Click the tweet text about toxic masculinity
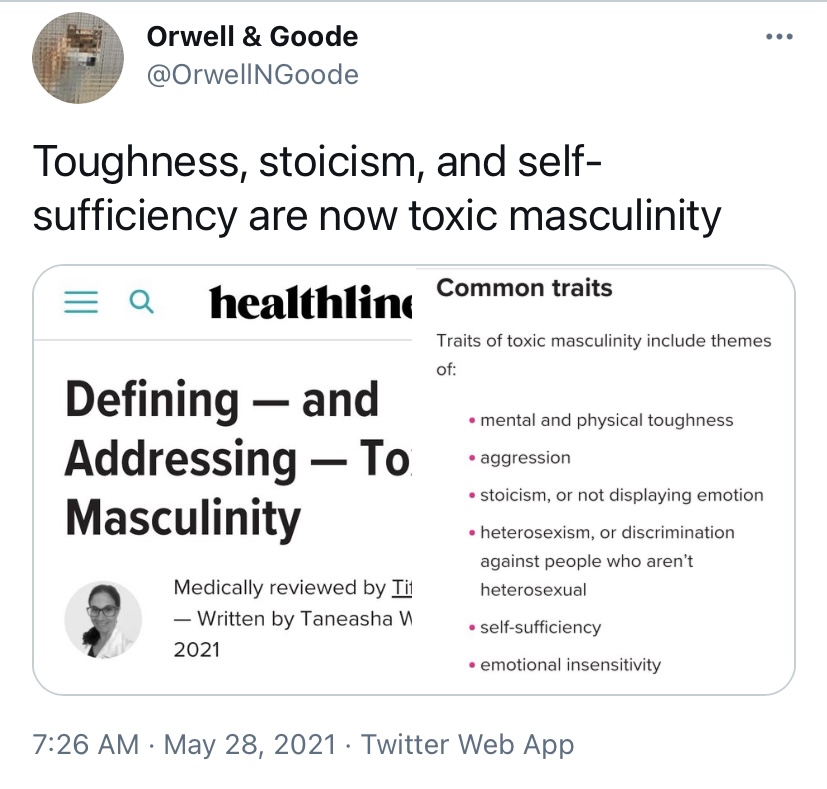Image resolution: width=827 pixels, height=789 pixels. 377,188
